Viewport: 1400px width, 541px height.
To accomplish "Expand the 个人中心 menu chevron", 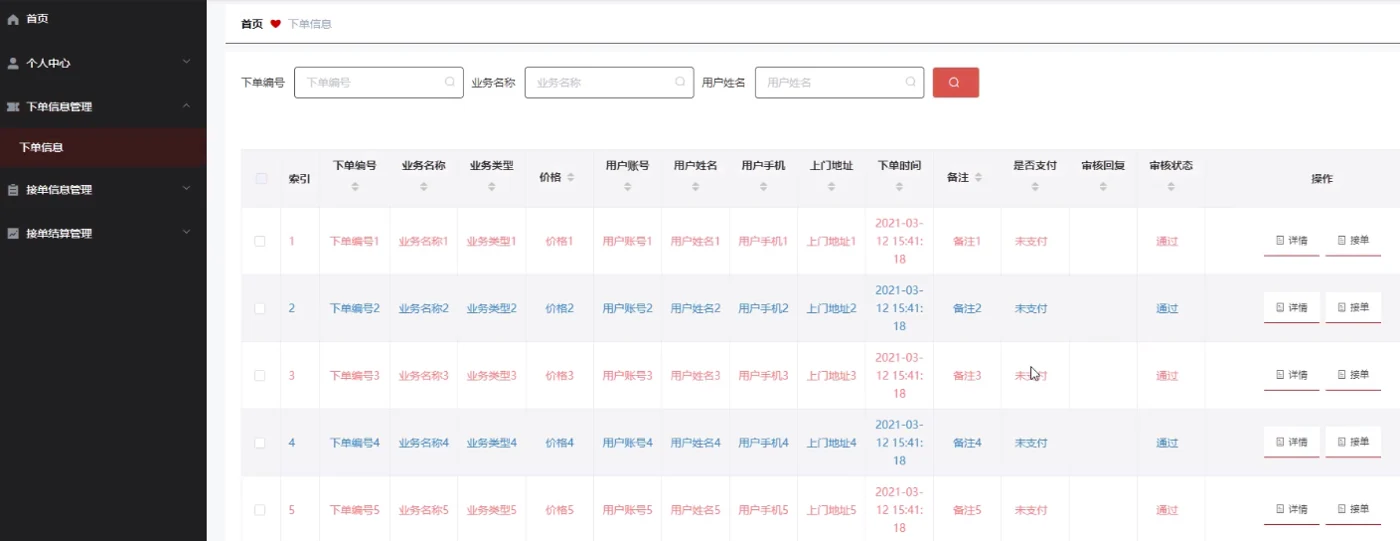I will pyautogui.click(x=186, y=62).
